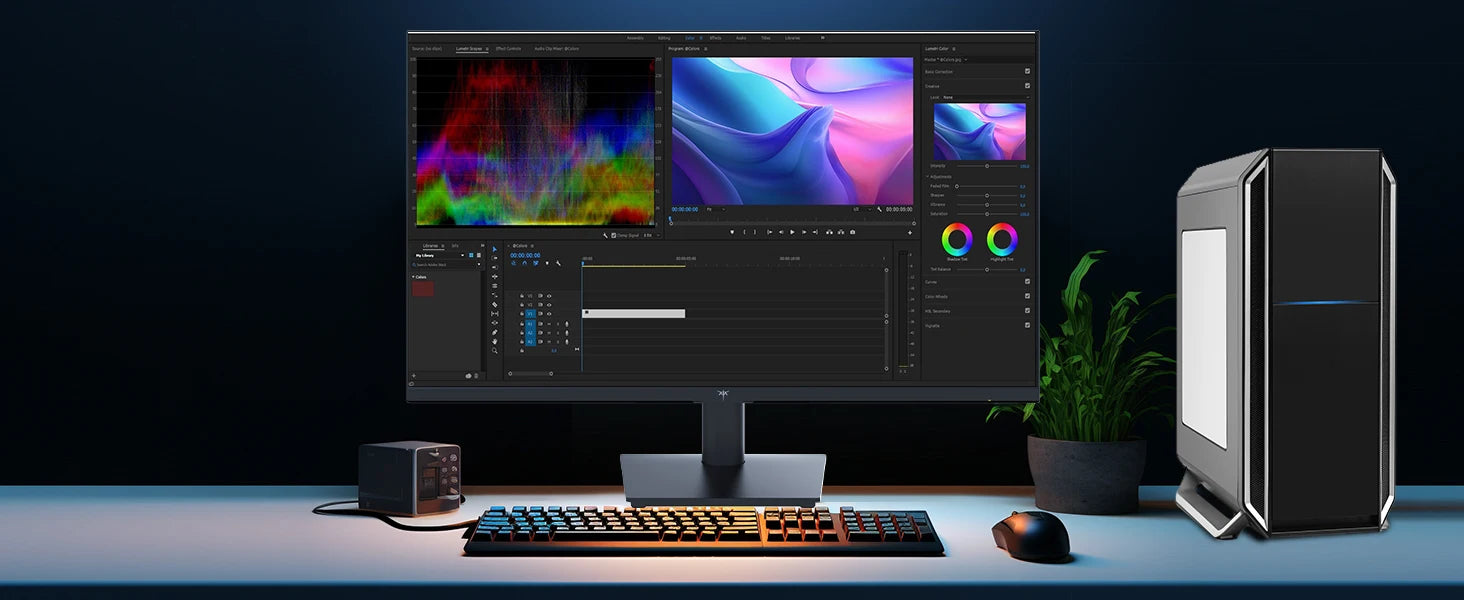The image size is (1464, 600).
Task: Click the Saturation slider handle
Action: 987,213
